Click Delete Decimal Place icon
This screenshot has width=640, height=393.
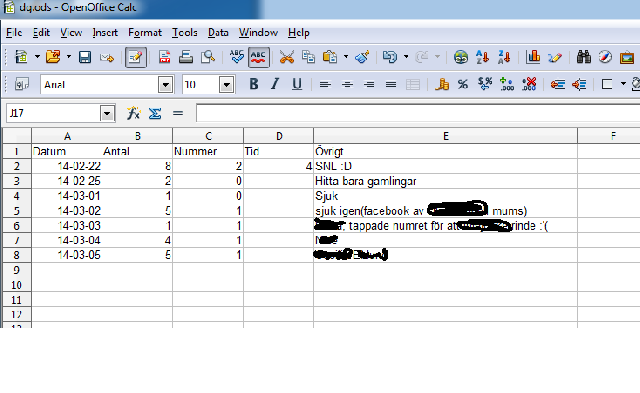[x=529, y=84]
